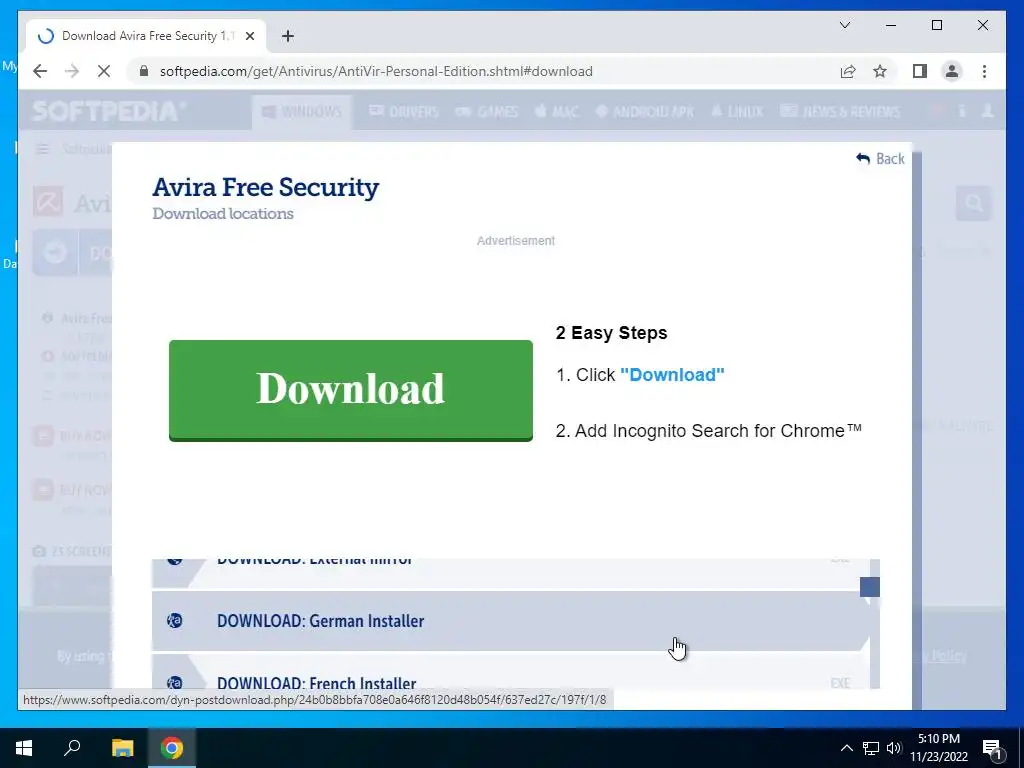The width and height of the screenshot is (1024, 768).
Task: Click Chrome icon in taskbar
Action: (172, 748)
